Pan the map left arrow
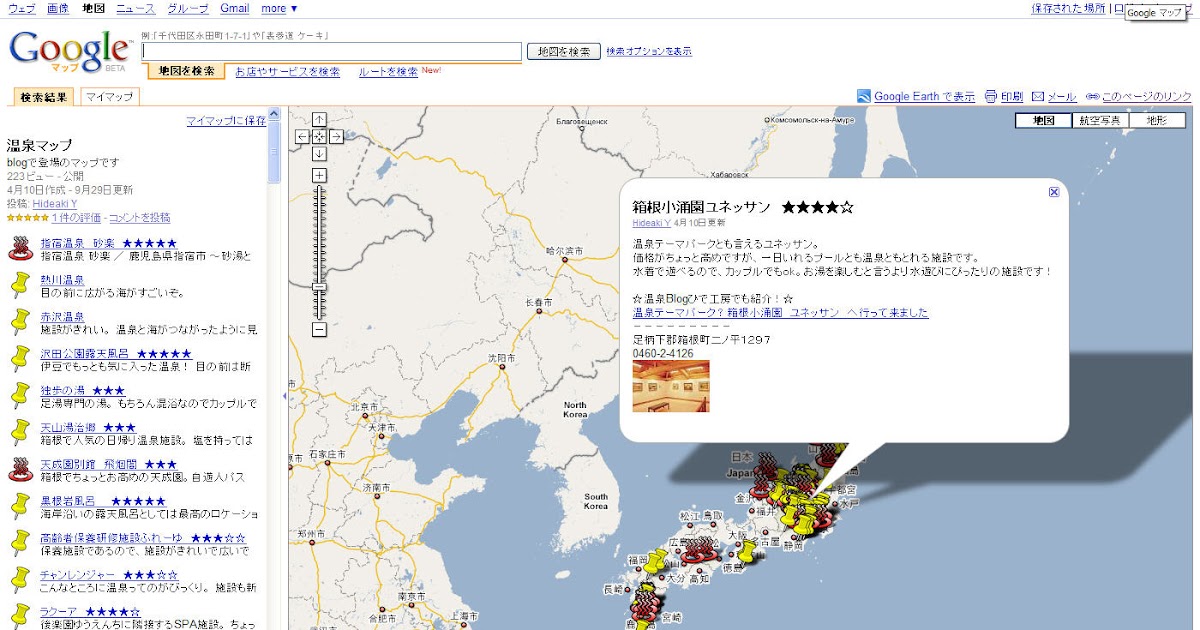1200x630 pixels. click(x=302, y=136)
